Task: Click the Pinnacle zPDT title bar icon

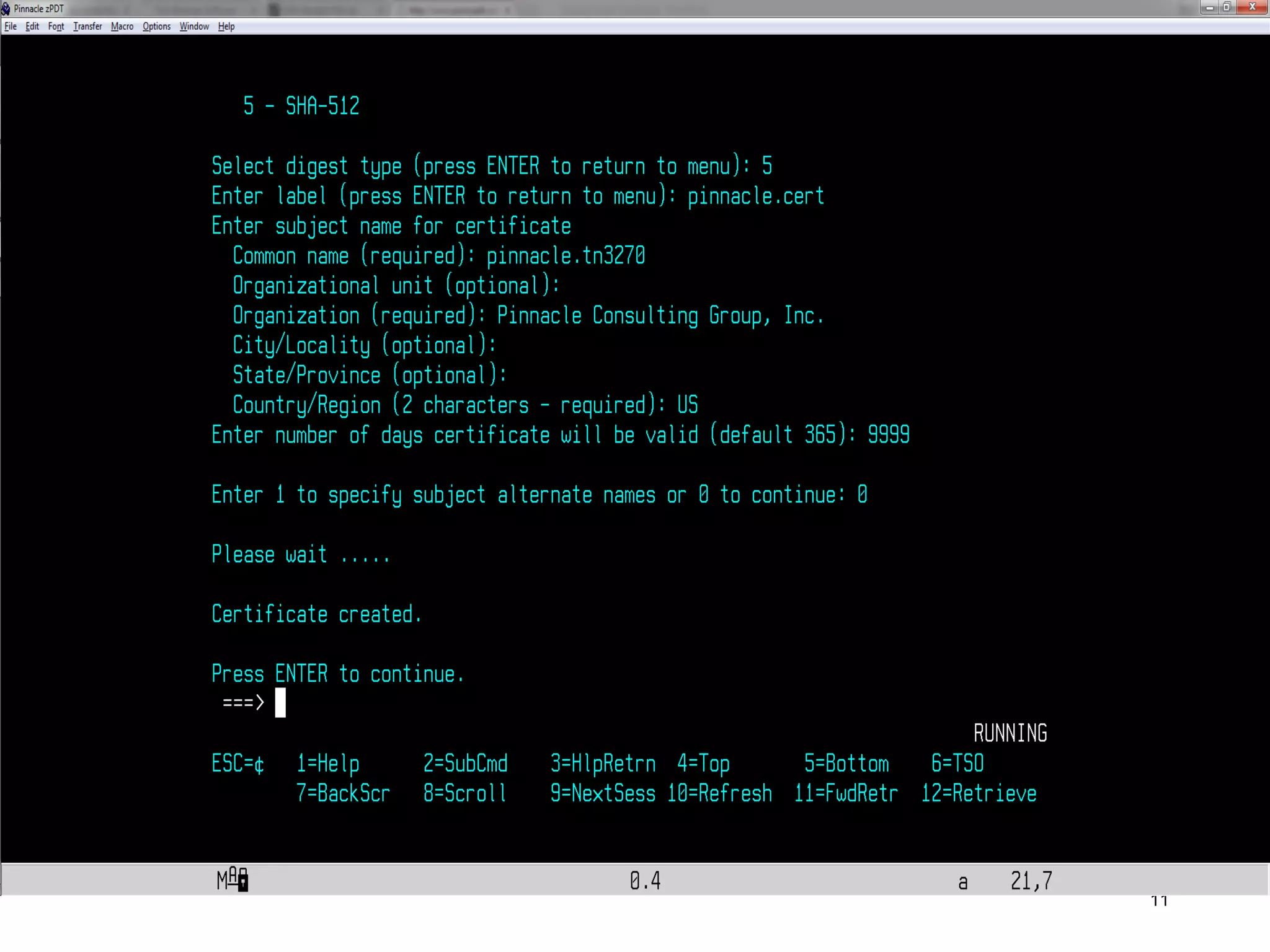Action: coord(6,9)
